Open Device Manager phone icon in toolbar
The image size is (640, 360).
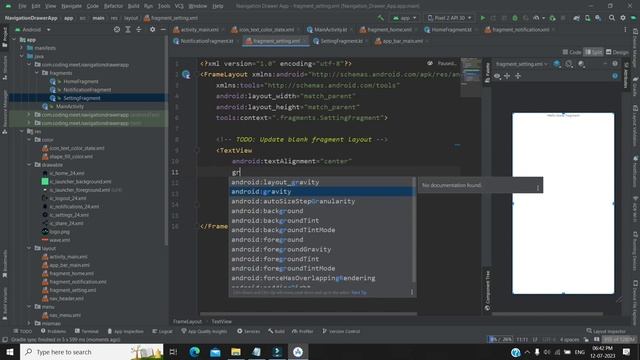pos(587,18)
